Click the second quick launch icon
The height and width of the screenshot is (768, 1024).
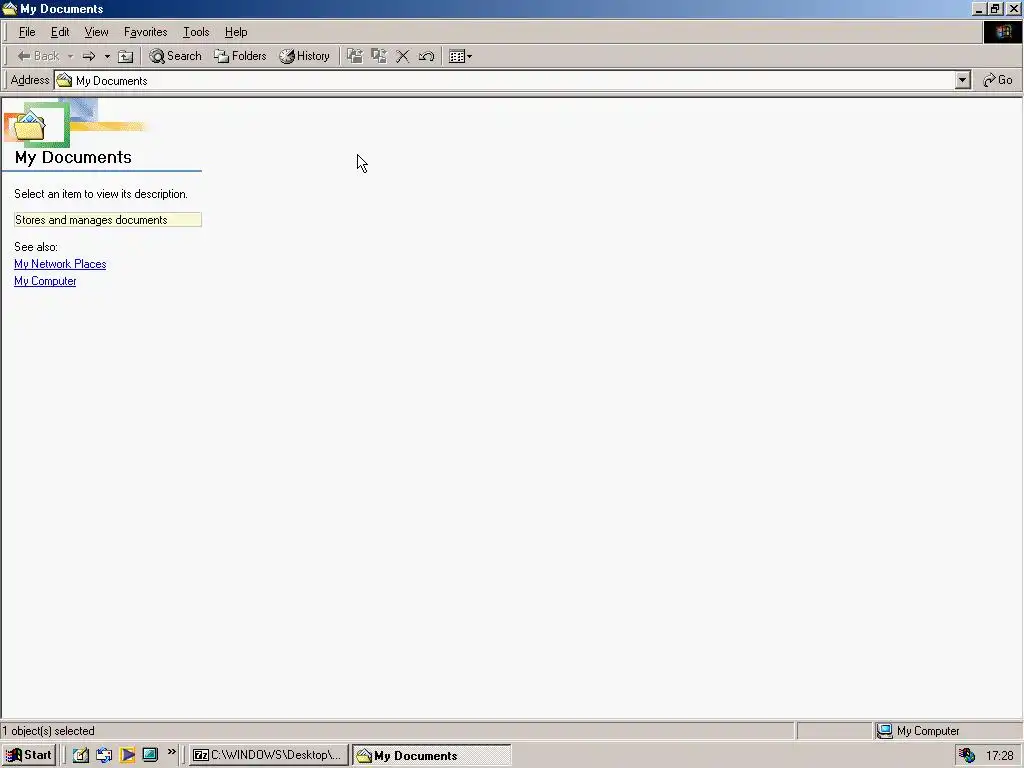(104, 756)
